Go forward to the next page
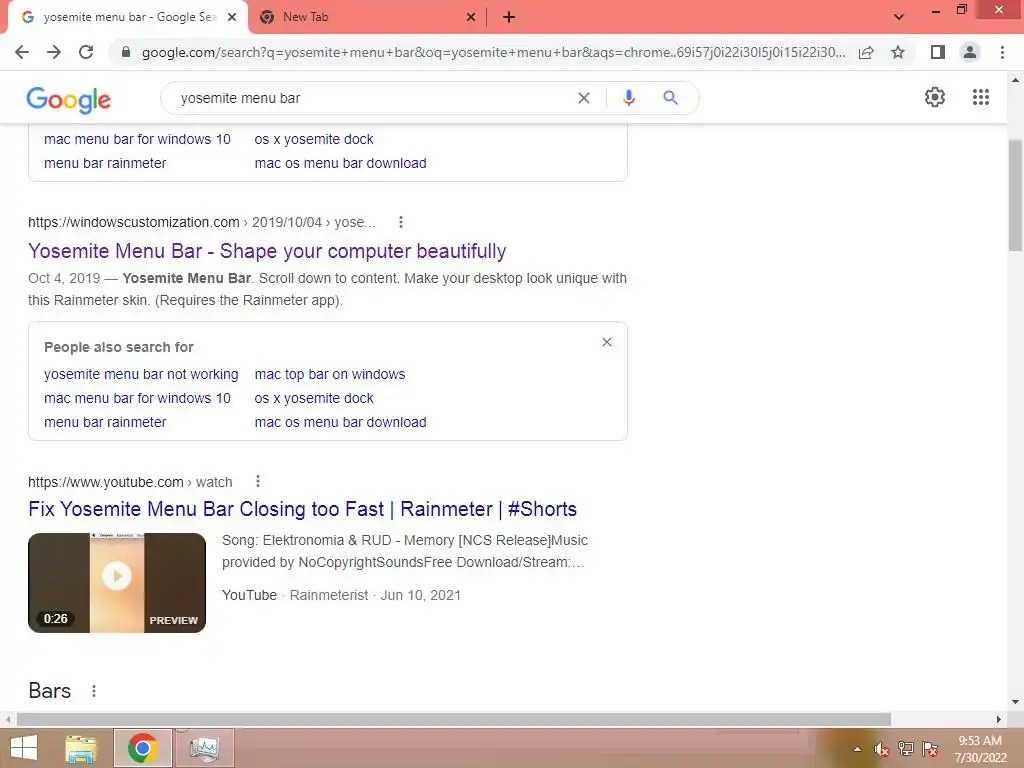1024x768 pixels. click(x=54, y=52)
